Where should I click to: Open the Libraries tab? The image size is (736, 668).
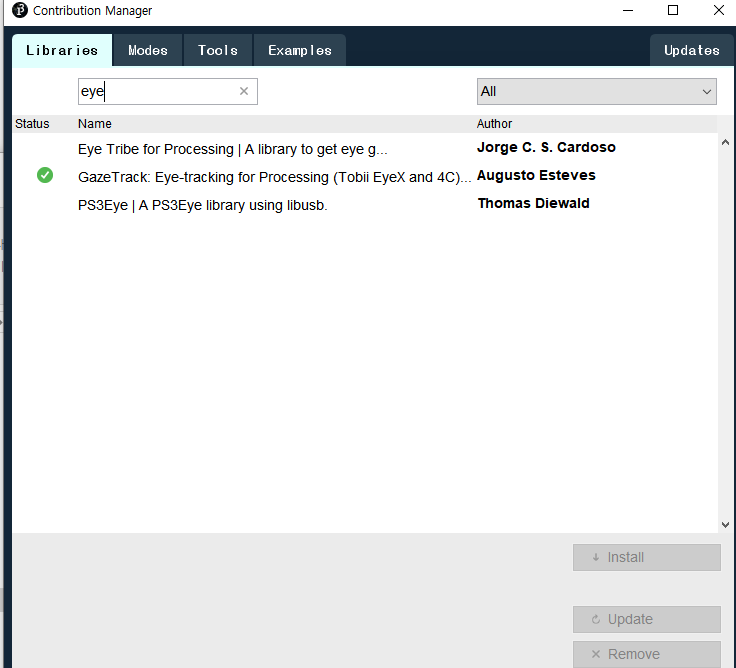point(62,50)
